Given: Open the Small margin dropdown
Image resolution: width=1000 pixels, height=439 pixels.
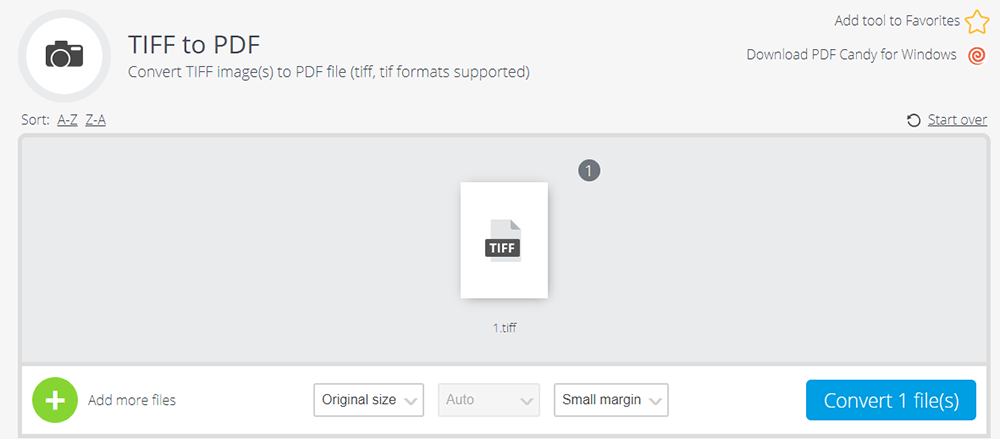Looking at the screenshot, I should [x=611, y=400].
